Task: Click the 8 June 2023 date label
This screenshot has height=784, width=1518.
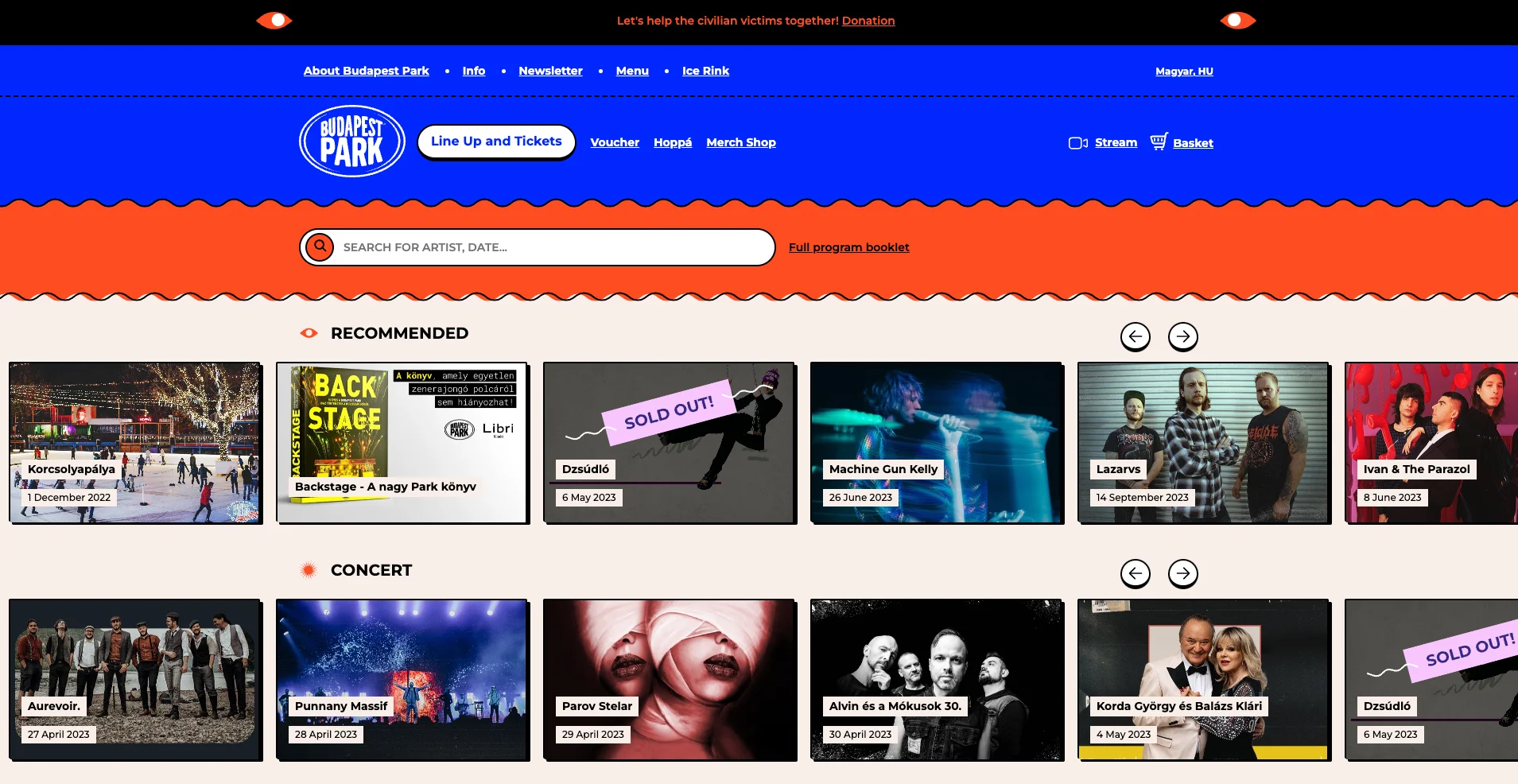Action: coord(1392,498)
